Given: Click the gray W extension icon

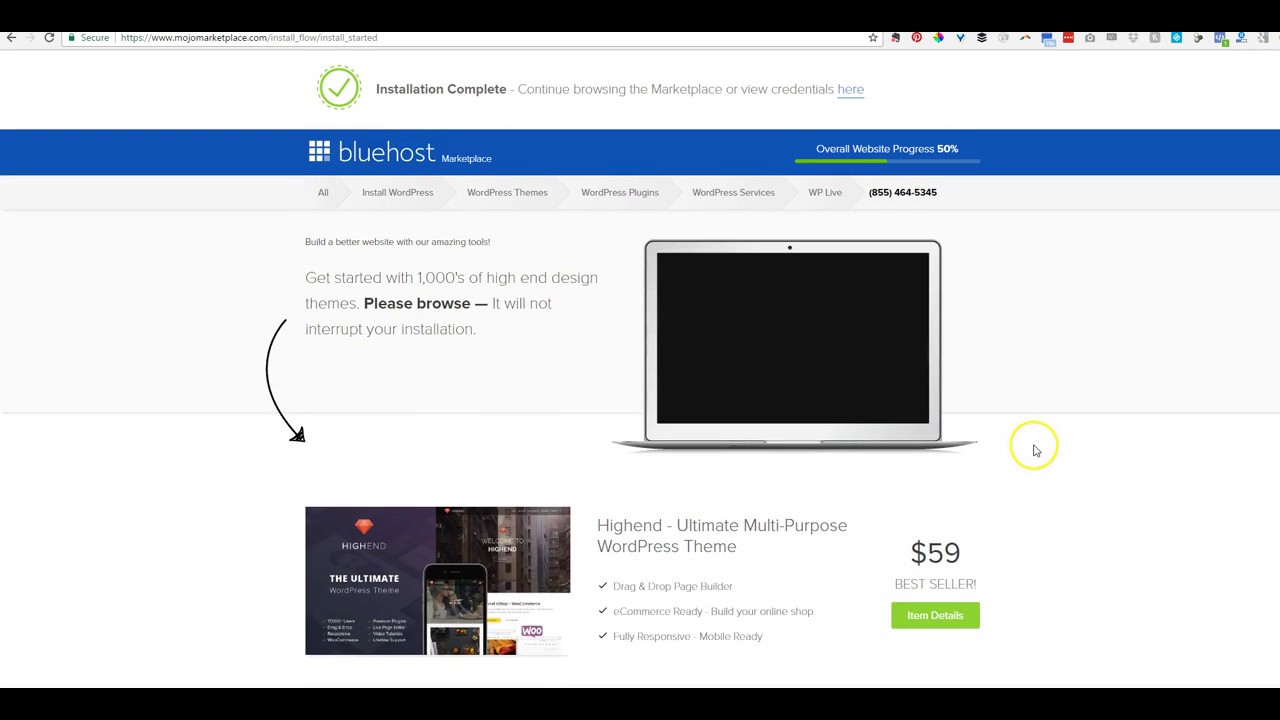Looking at the screenshot, I should [x=1112, y=37].
